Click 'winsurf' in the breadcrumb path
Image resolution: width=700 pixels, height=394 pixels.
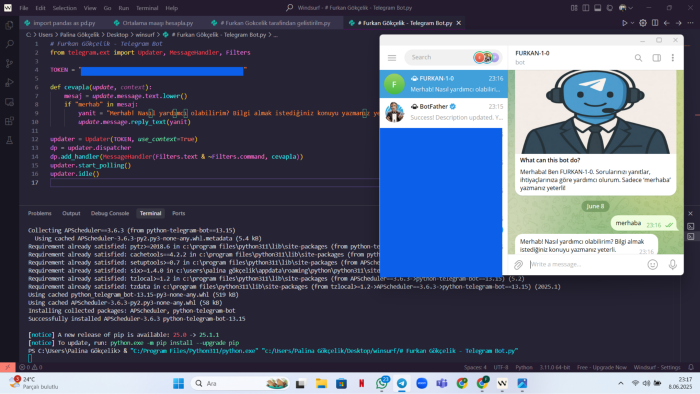(145, 35)
